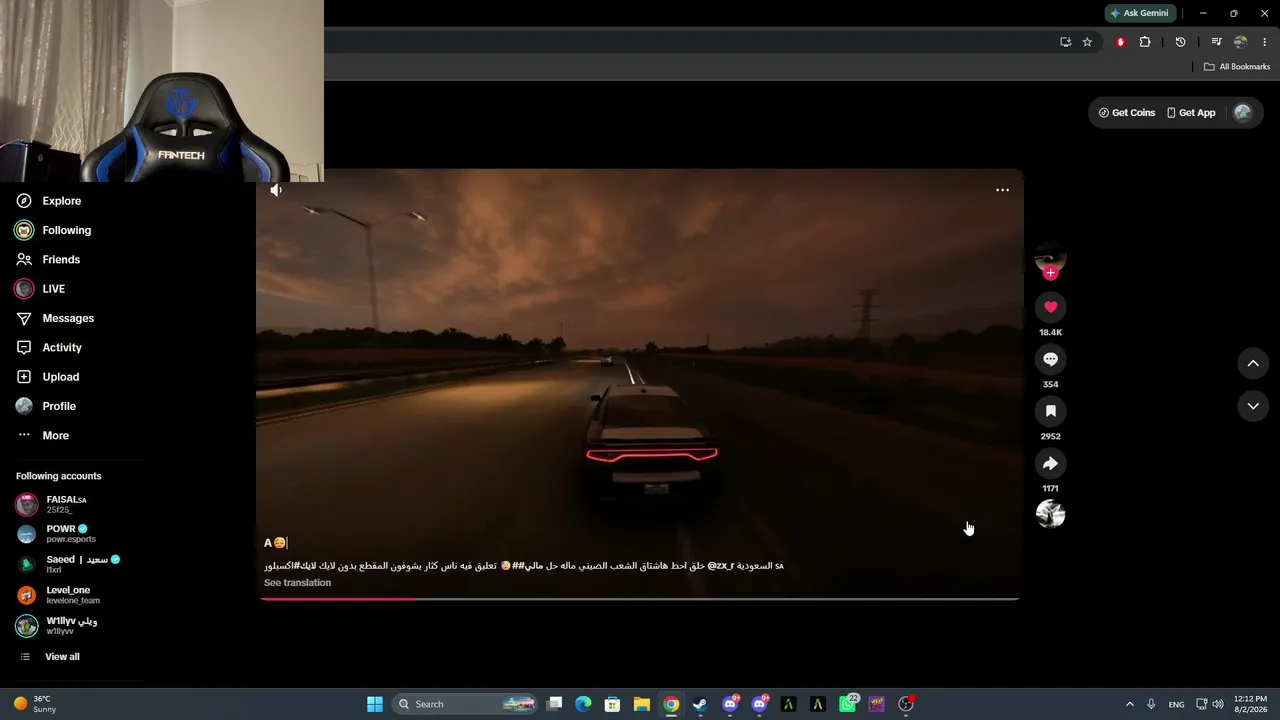This screenshot has height=720, width=1280.
Task: Open Profile from the sidebar avatar
Action: tap(24, 406)
